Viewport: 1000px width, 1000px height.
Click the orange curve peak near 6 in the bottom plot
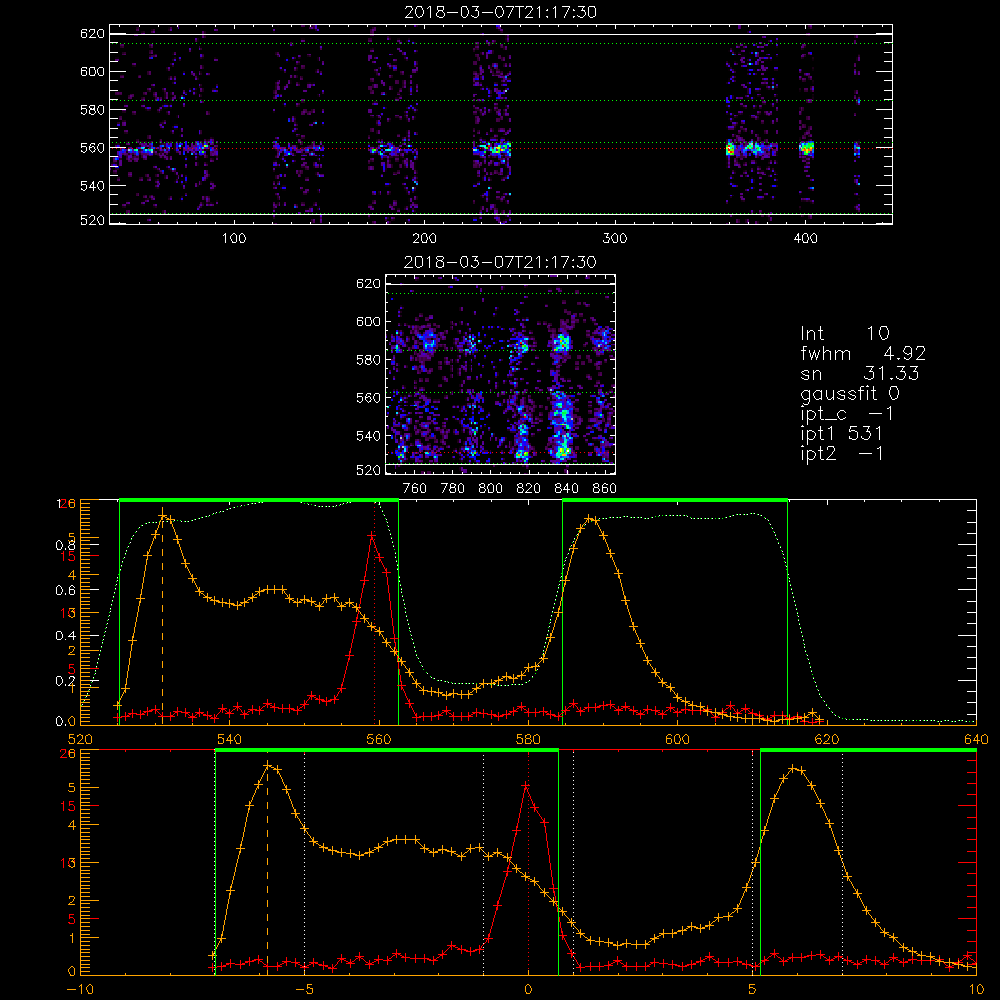[793, 769]
